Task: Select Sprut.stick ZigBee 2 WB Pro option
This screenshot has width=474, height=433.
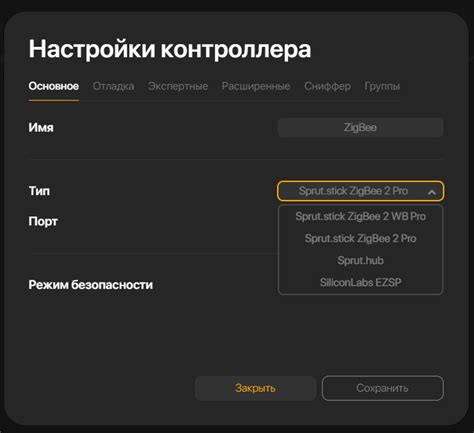Action: [360, 216]
